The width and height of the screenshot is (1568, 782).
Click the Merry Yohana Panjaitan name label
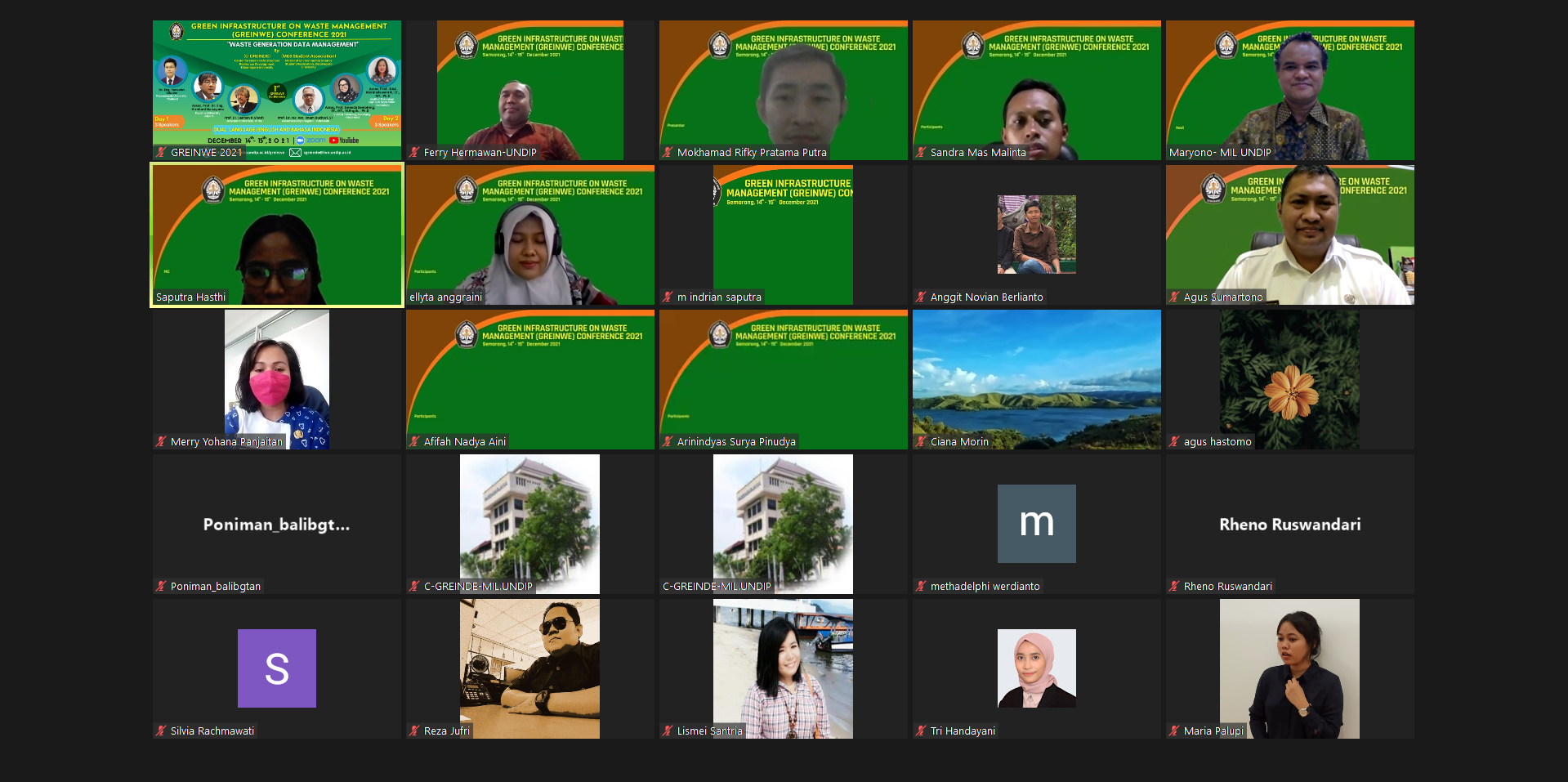click(x=226, y=442)
